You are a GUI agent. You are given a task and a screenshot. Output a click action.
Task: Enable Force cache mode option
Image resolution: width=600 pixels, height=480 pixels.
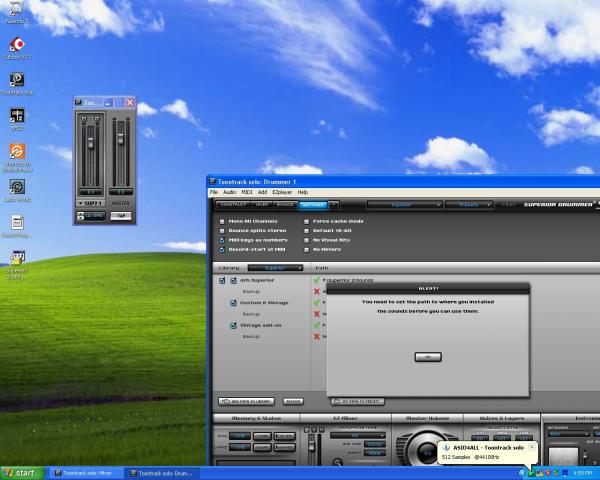(306, 220)
